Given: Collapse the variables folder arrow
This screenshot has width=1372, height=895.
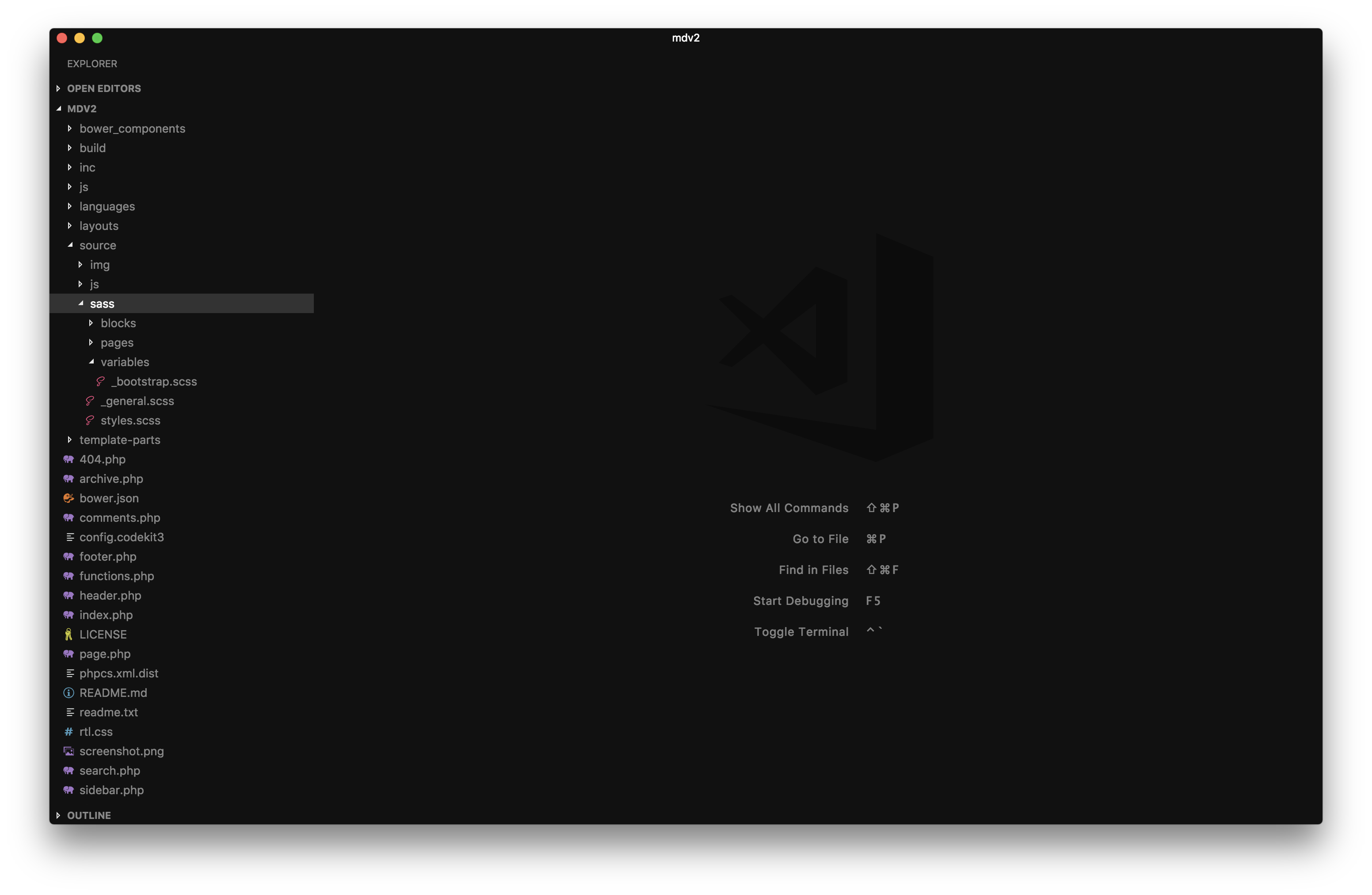Looking at the screenshot, I should pos(91,362).
